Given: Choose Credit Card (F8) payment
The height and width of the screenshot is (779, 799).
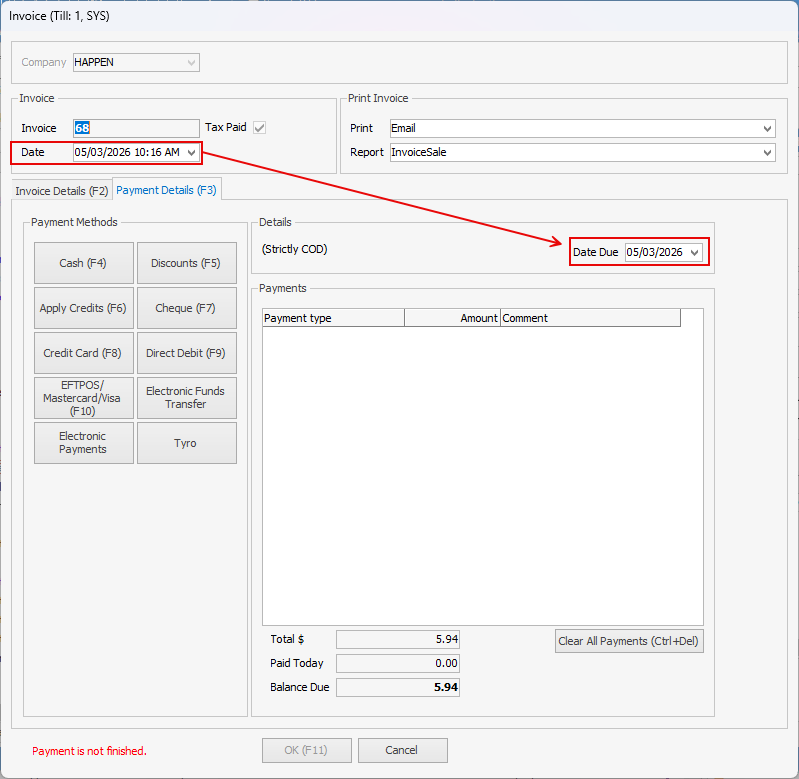Looking at the screenshot, I should [84, 353].
